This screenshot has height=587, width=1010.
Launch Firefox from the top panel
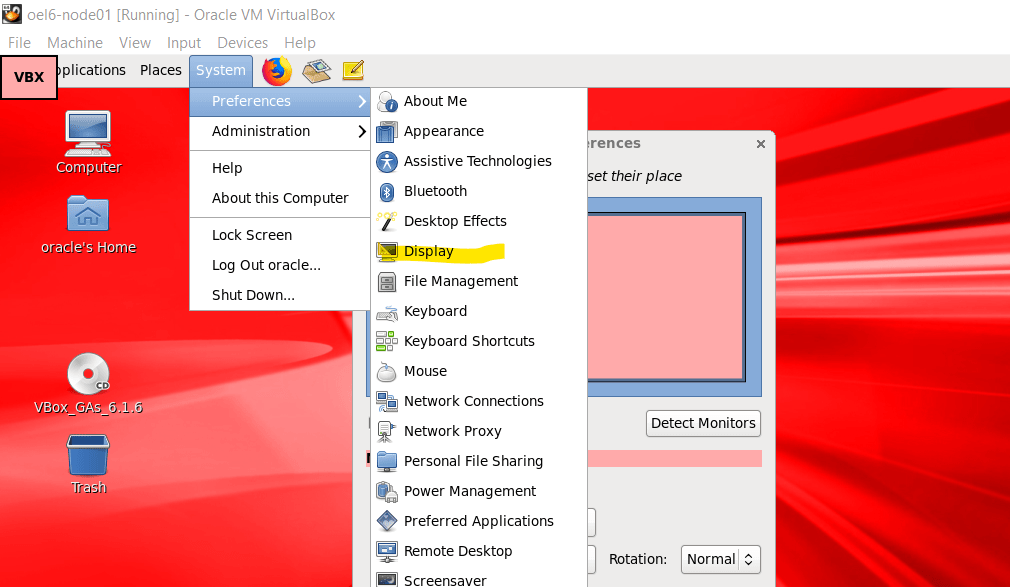point(277,71)
